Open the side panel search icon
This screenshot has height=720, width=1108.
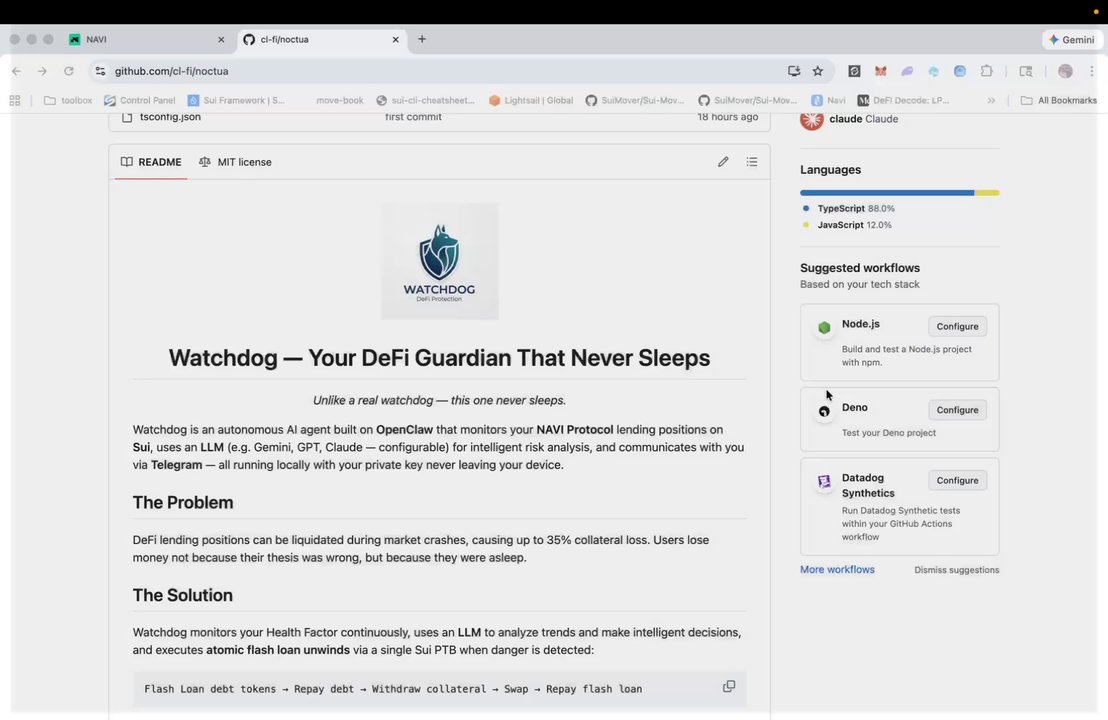[1025, 71]
